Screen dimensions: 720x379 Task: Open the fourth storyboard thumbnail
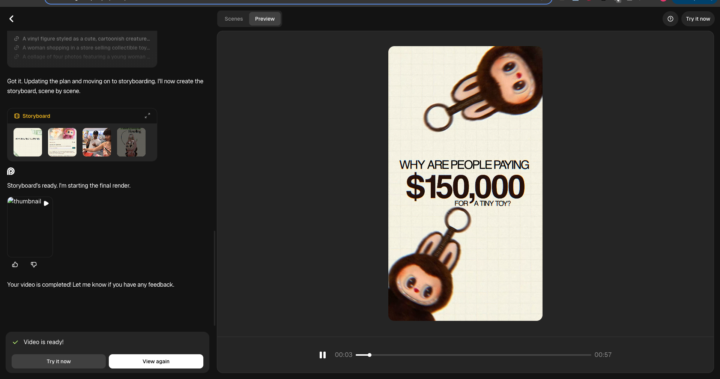click(x=131, y=142)
